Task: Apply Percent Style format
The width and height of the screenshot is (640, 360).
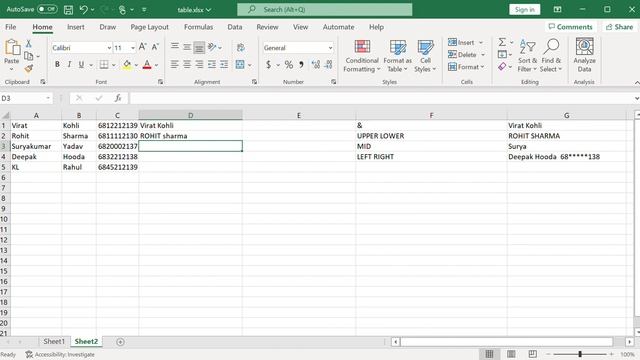Action: (289, 64)
